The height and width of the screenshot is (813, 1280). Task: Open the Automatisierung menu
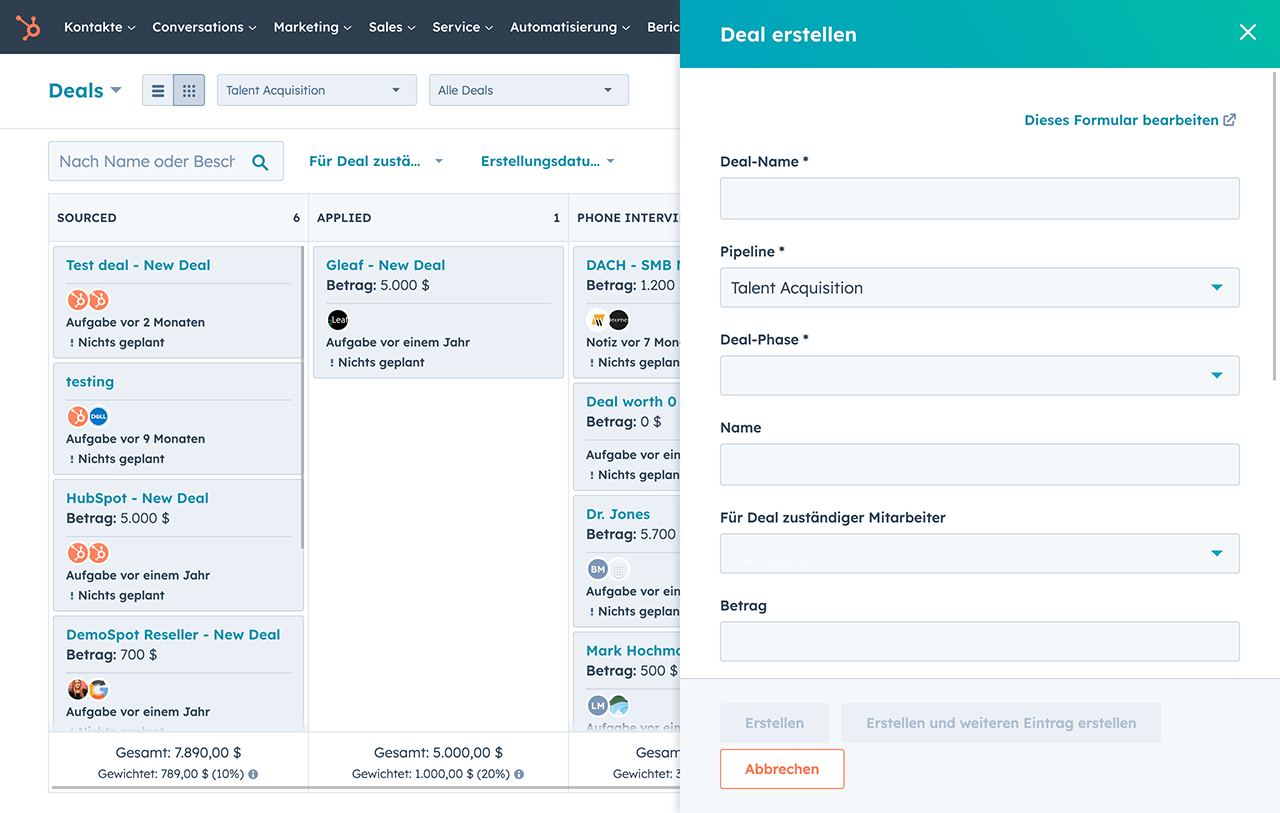click(x=570, y=27)
